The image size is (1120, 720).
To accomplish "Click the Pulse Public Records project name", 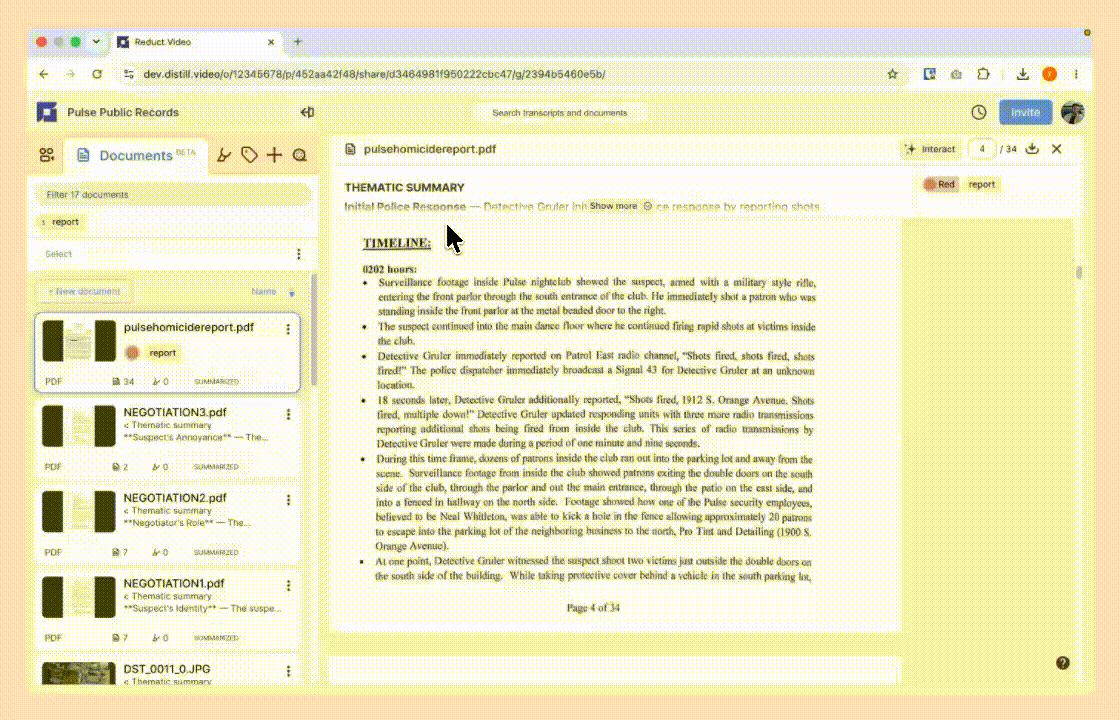I will click(123, 112).
